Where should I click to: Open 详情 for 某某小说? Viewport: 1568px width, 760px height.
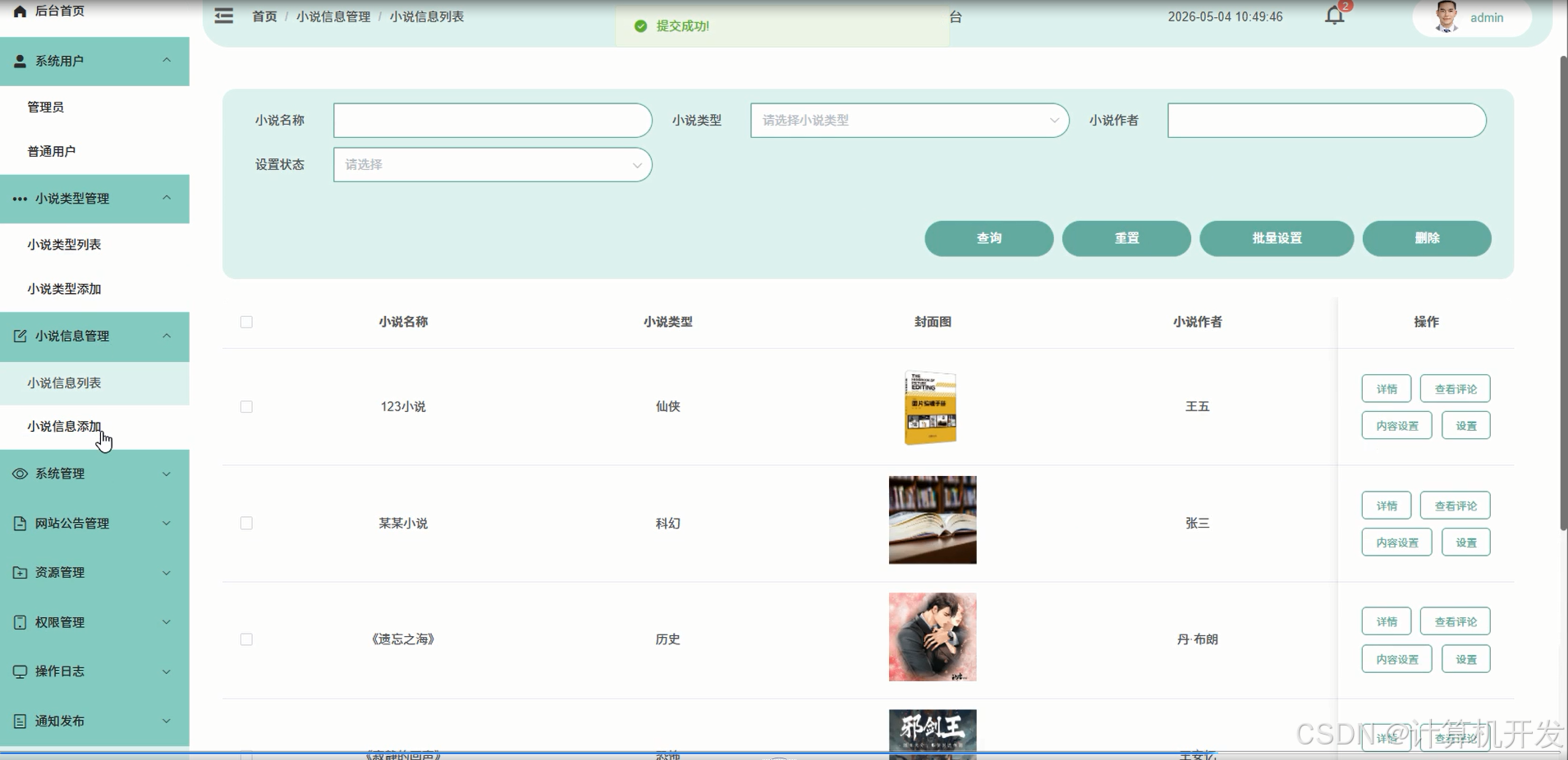click(1387, 506)
